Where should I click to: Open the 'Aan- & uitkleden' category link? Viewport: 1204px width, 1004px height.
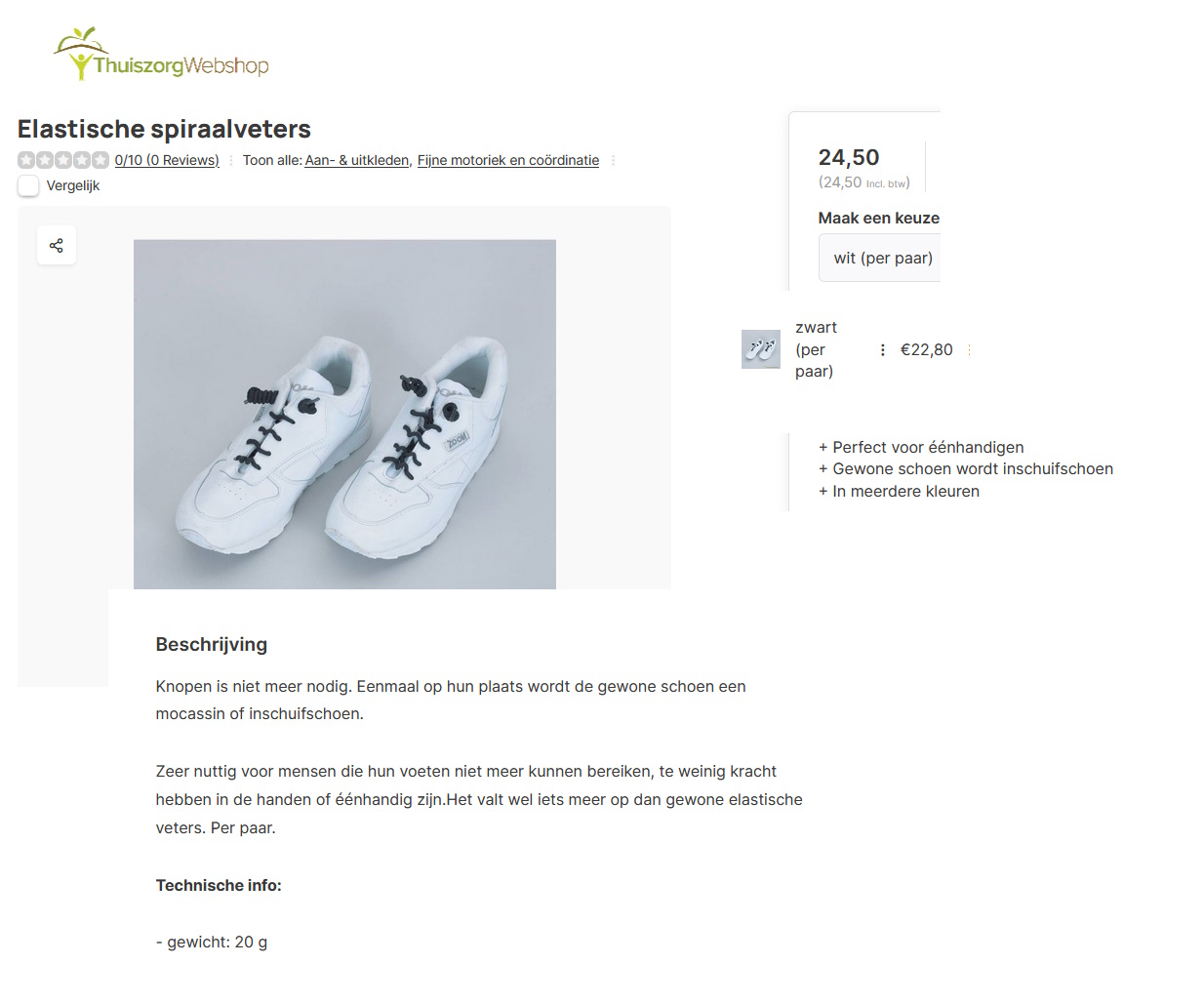pos(357,160)
